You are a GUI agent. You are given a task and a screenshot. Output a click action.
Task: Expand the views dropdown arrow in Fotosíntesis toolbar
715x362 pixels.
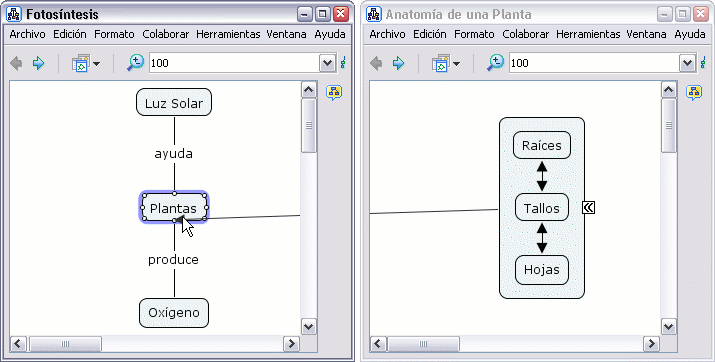[97, 64]
